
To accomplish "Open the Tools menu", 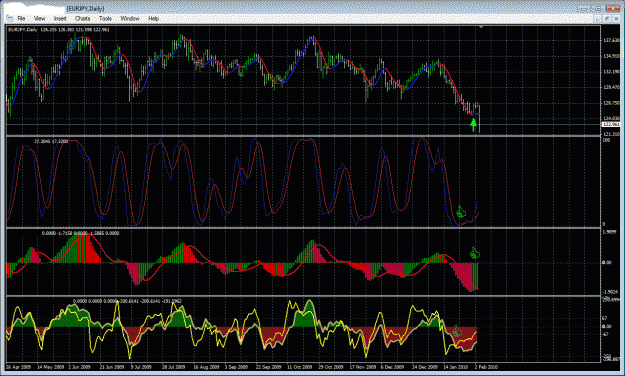I will coord(105,18).
